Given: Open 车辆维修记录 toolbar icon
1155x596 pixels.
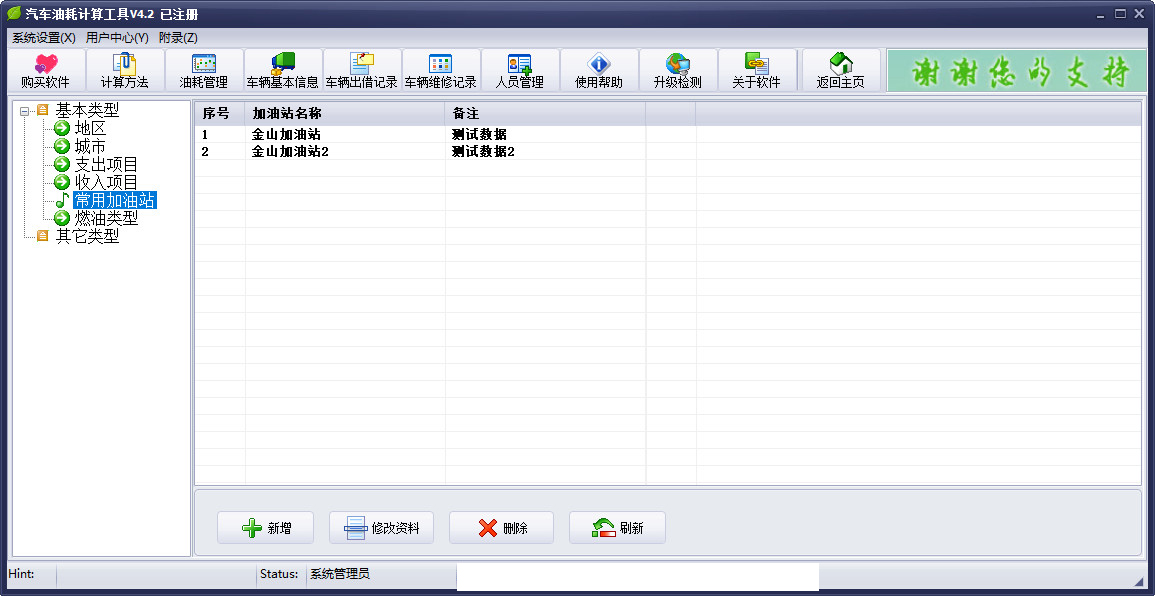Looking at the screenshot, I should (440, 64).
